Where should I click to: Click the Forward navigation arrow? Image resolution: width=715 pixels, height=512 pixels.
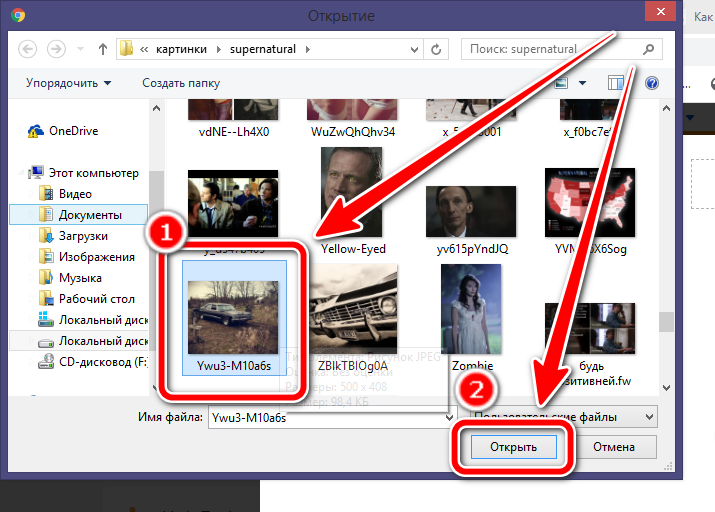[x=56, y=49]
